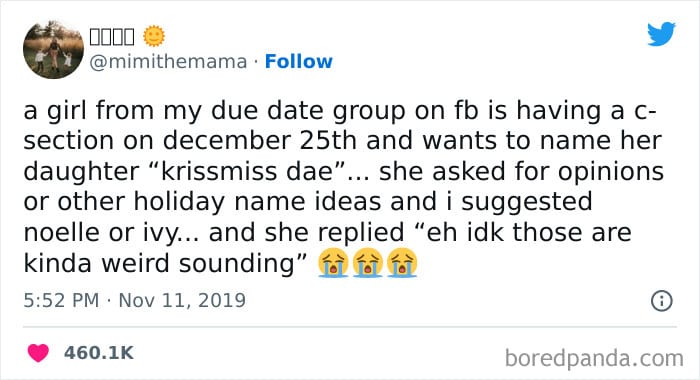This screenshot has width=700, height=380.
Task: Click the phrase "noelle or ivy"
Action: [101, 233]
